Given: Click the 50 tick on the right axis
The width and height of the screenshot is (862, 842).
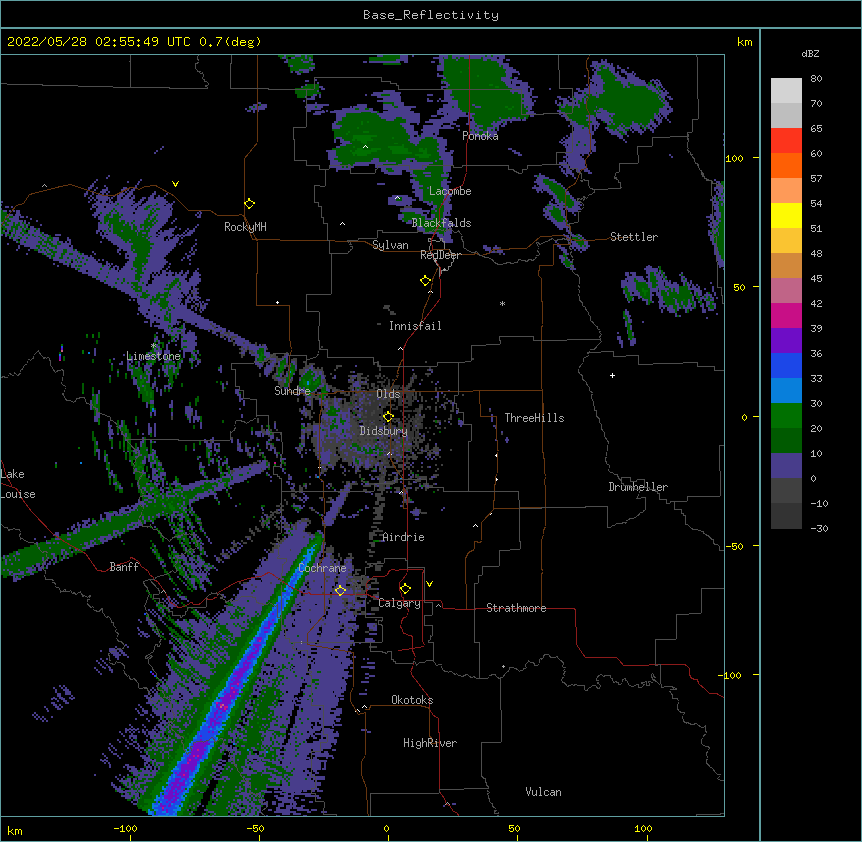Looking at the screenshot, I should click(739, 287).
